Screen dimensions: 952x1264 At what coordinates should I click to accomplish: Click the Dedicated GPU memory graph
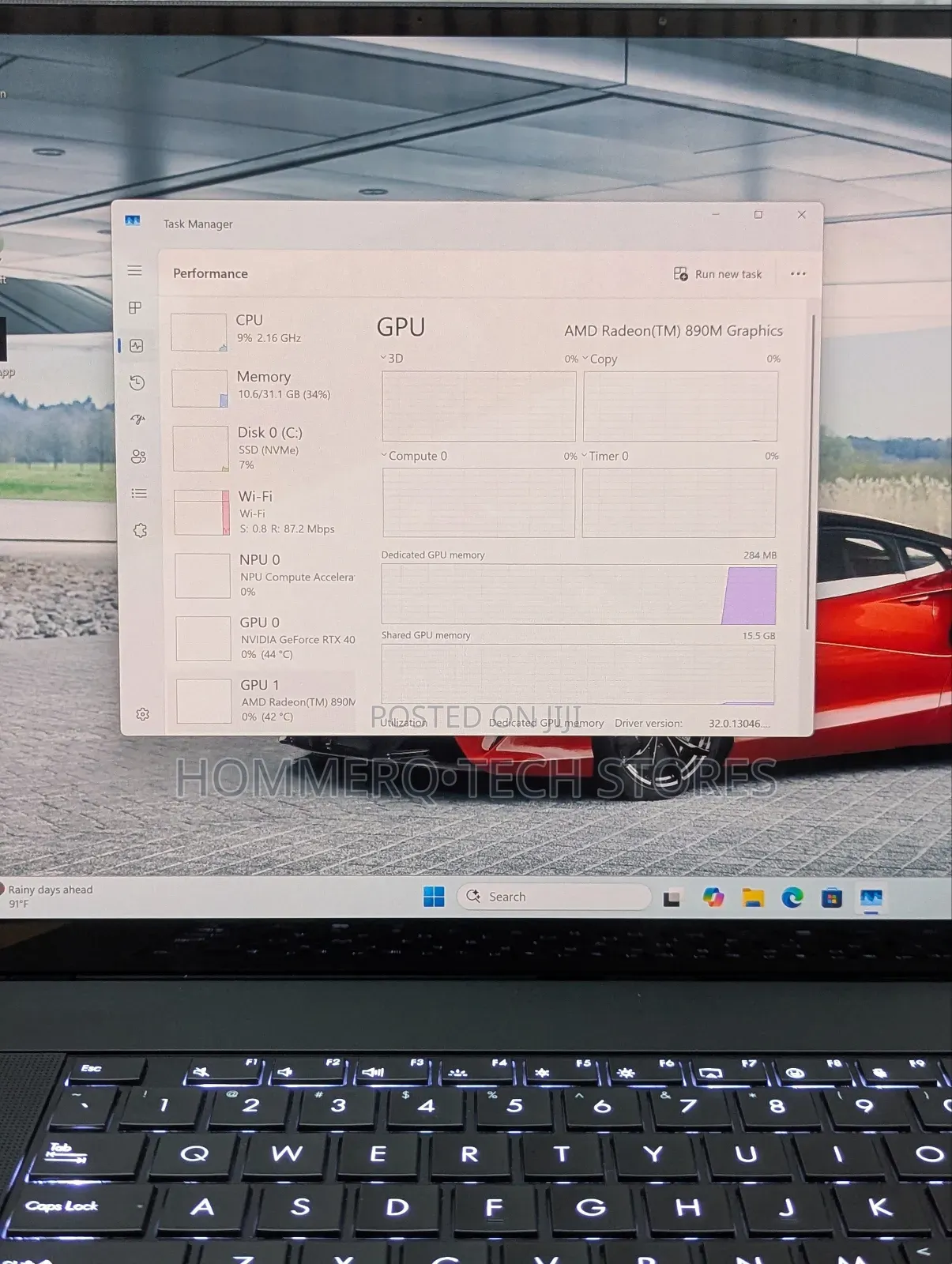[x=579, y=594]
